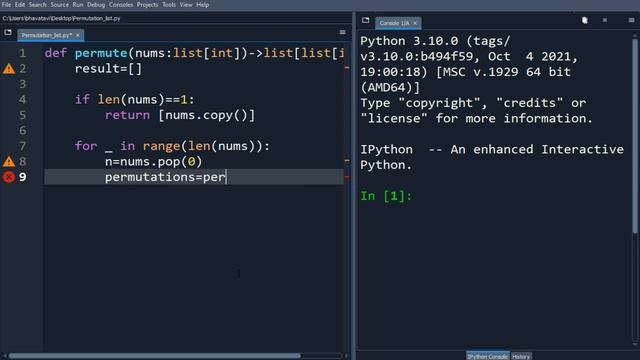This screenshot has height=360, width=640.
Task: Click the error icon on line 9
Action: click(9, 177)
